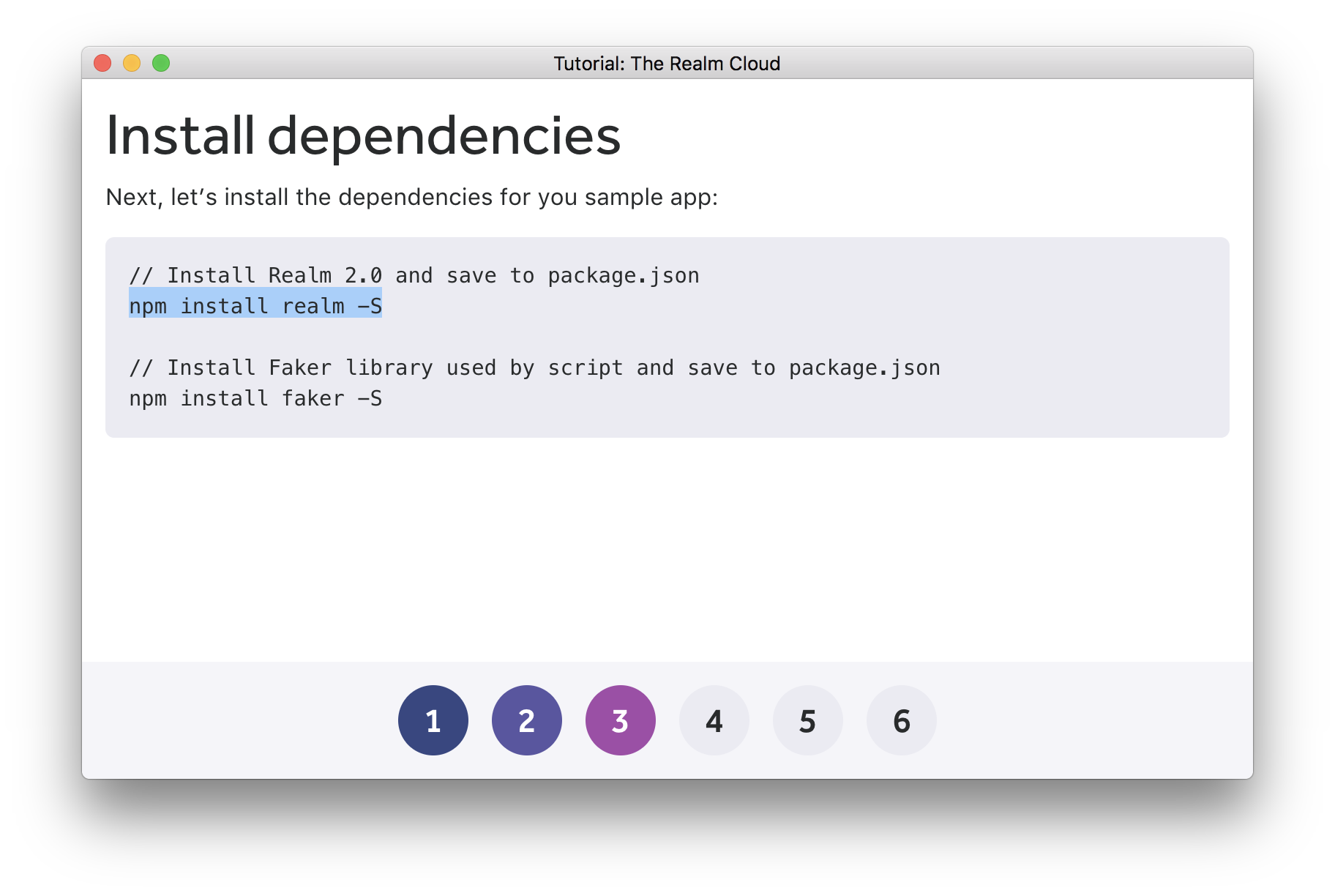The image size is (1335, 896).
Task: Select the npm install faker command line
Action: tap(255, 398)
